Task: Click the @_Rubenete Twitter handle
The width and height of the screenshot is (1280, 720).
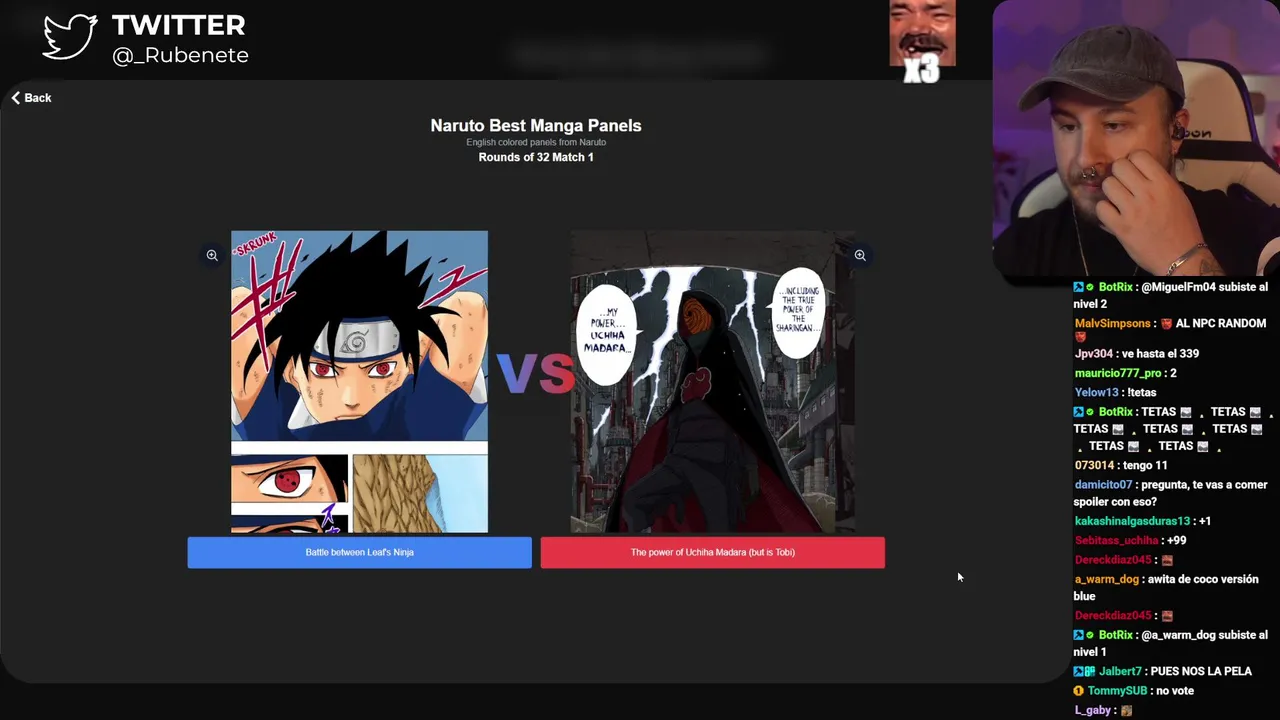Action: pos(180,55)
